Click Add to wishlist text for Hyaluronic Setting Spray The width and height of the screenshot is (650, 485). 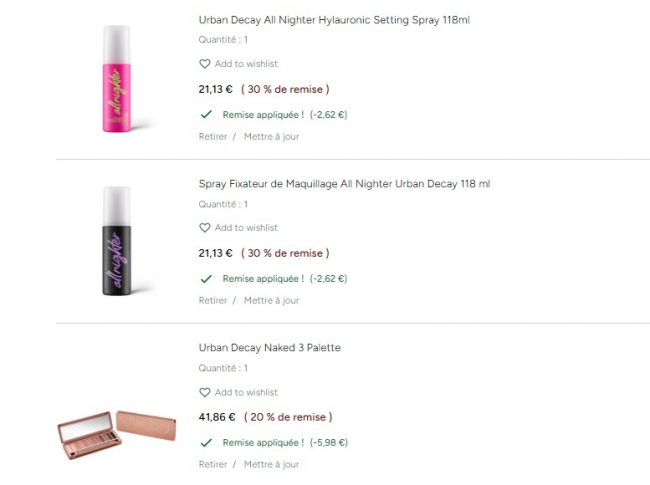click(246, 64)
